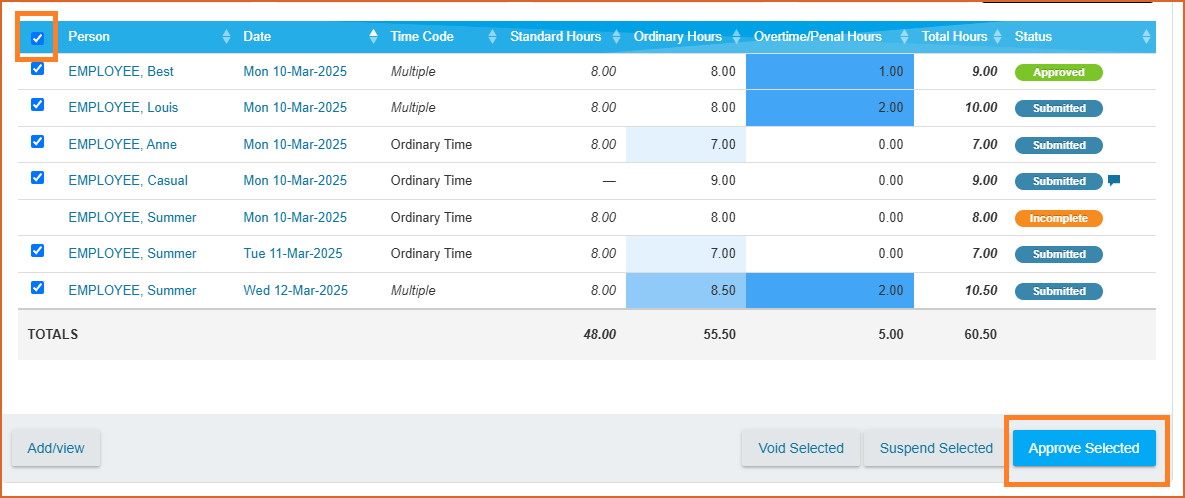Image resolution: width=1185 pixels, height=498 pixels.
Task: Uncheck the EMPLOYEE, Anne row checkbox
Action: (x=37, y=141)
